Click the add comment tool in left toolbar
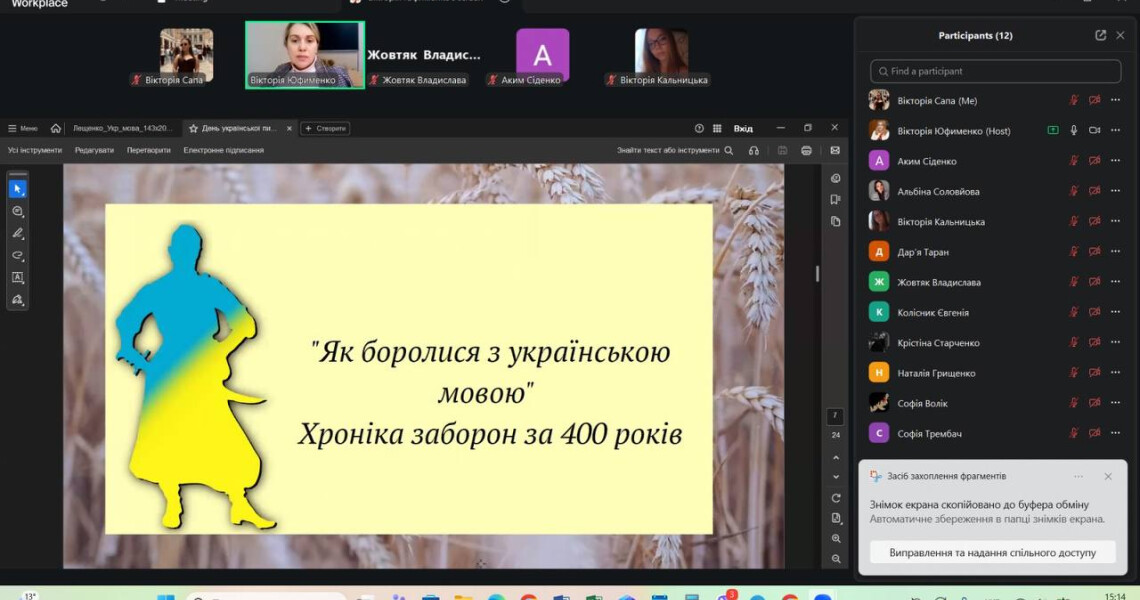 point(17,212)
